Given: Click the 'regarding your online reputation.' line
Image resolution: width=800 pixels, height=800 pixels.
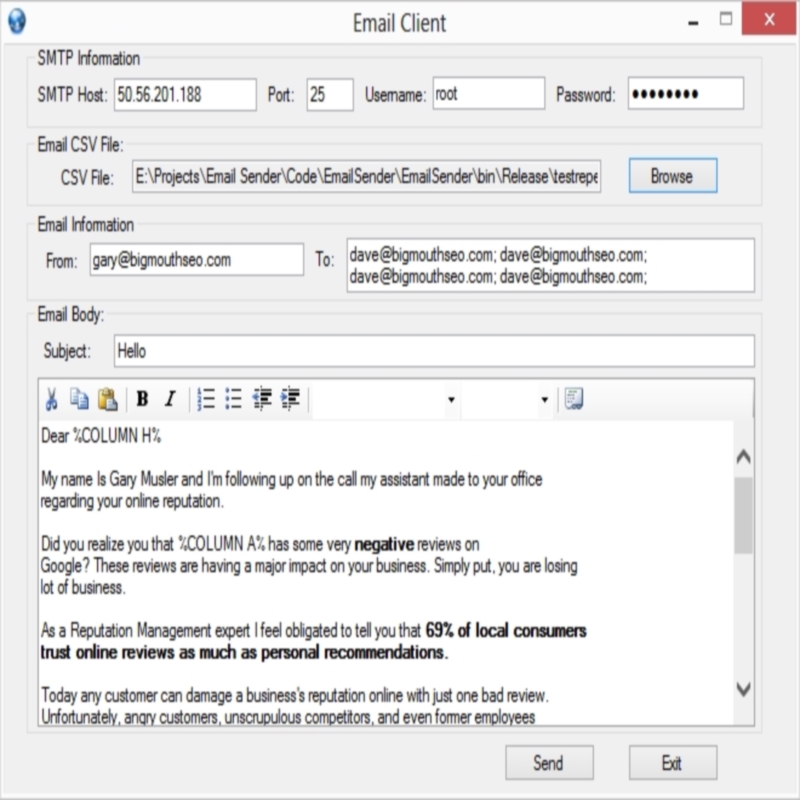Looking at the screenshot, I should click(132, 501).
